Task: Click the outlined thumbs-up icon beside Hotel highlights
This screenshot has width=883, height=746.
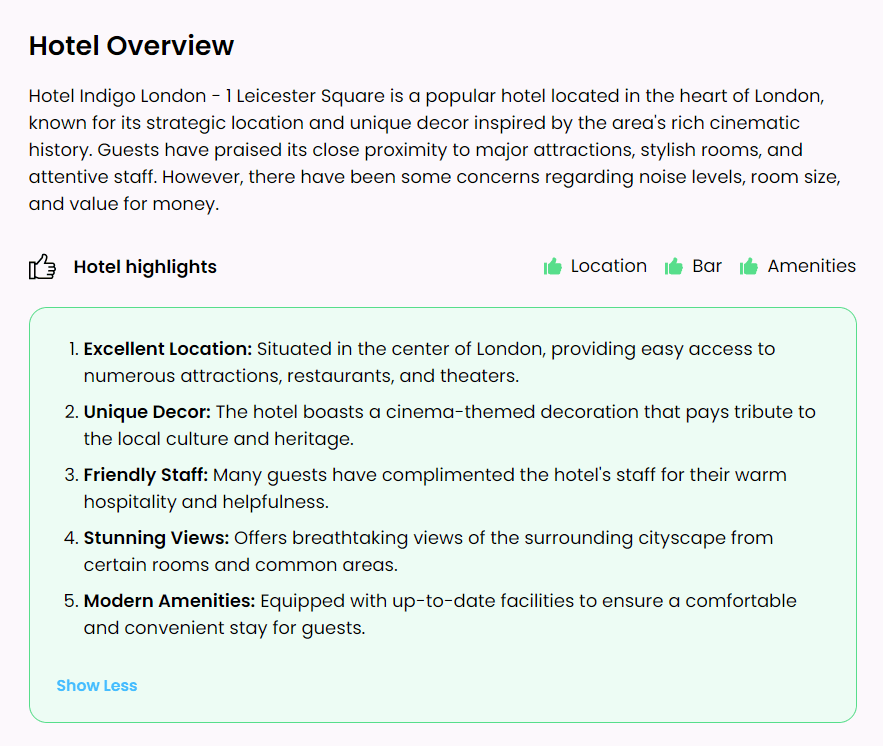Action: (x=42, y=267)
